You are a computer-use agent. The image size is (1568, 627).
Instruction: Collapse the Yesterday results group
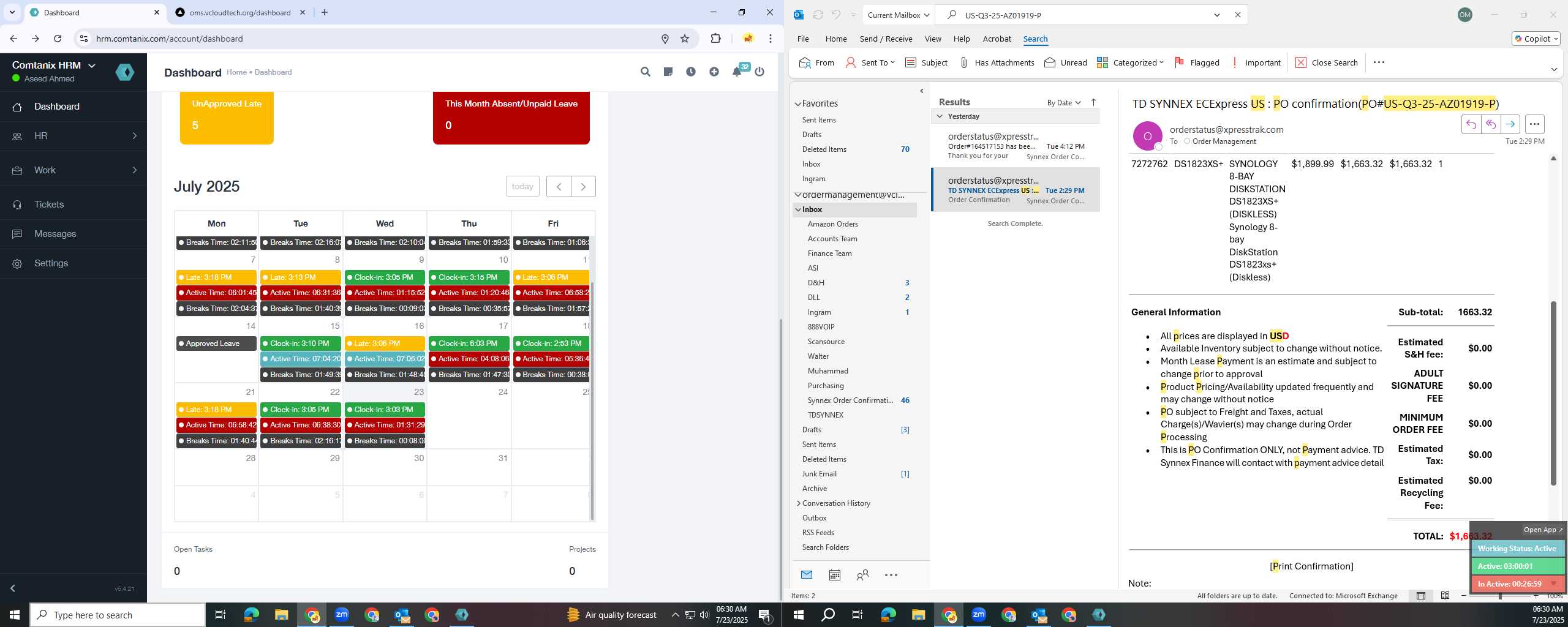[x=940, y=116]
